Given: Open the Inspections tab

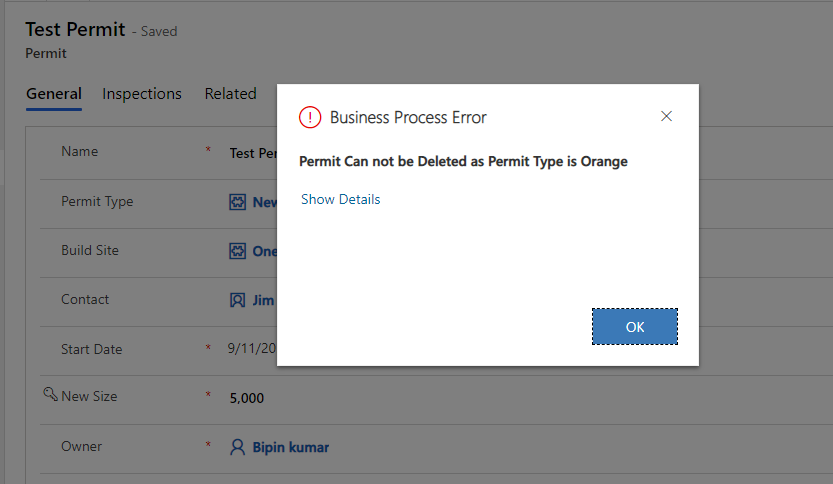Looking at the screenshot, I should click(142, 94).
